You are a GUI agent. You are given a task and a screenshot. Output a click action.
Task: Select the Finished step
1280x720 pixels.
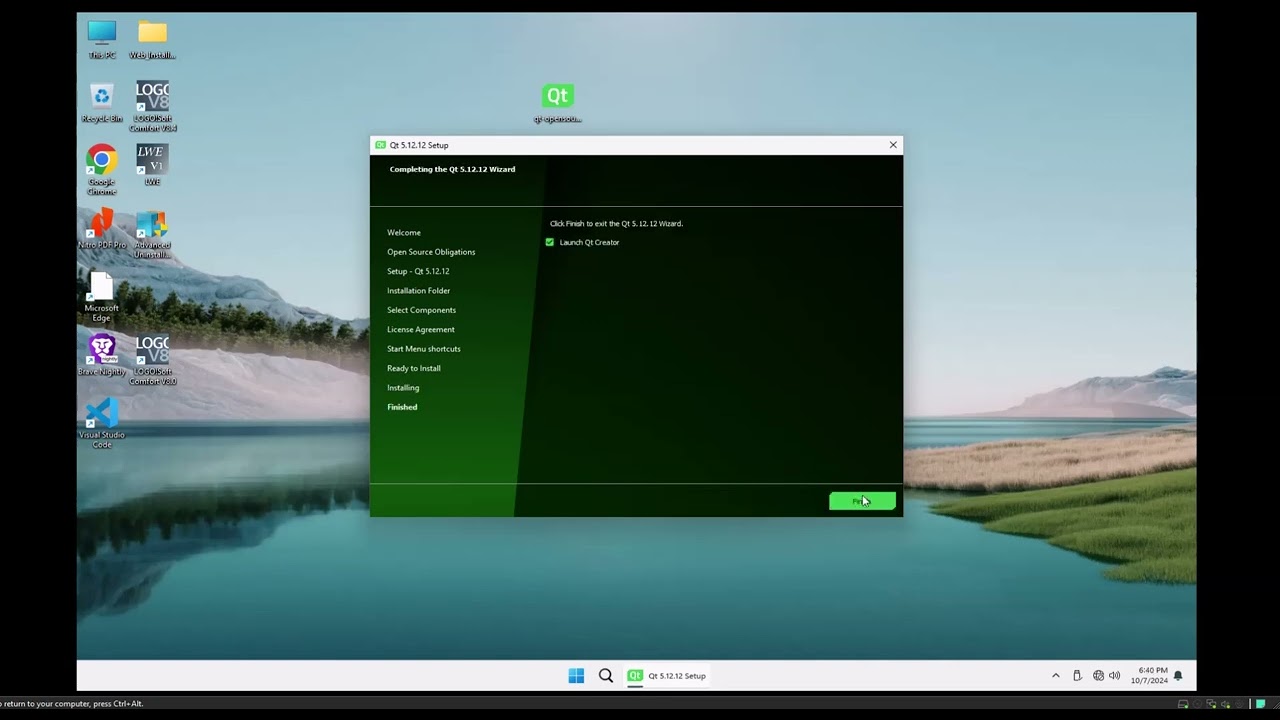402,407
